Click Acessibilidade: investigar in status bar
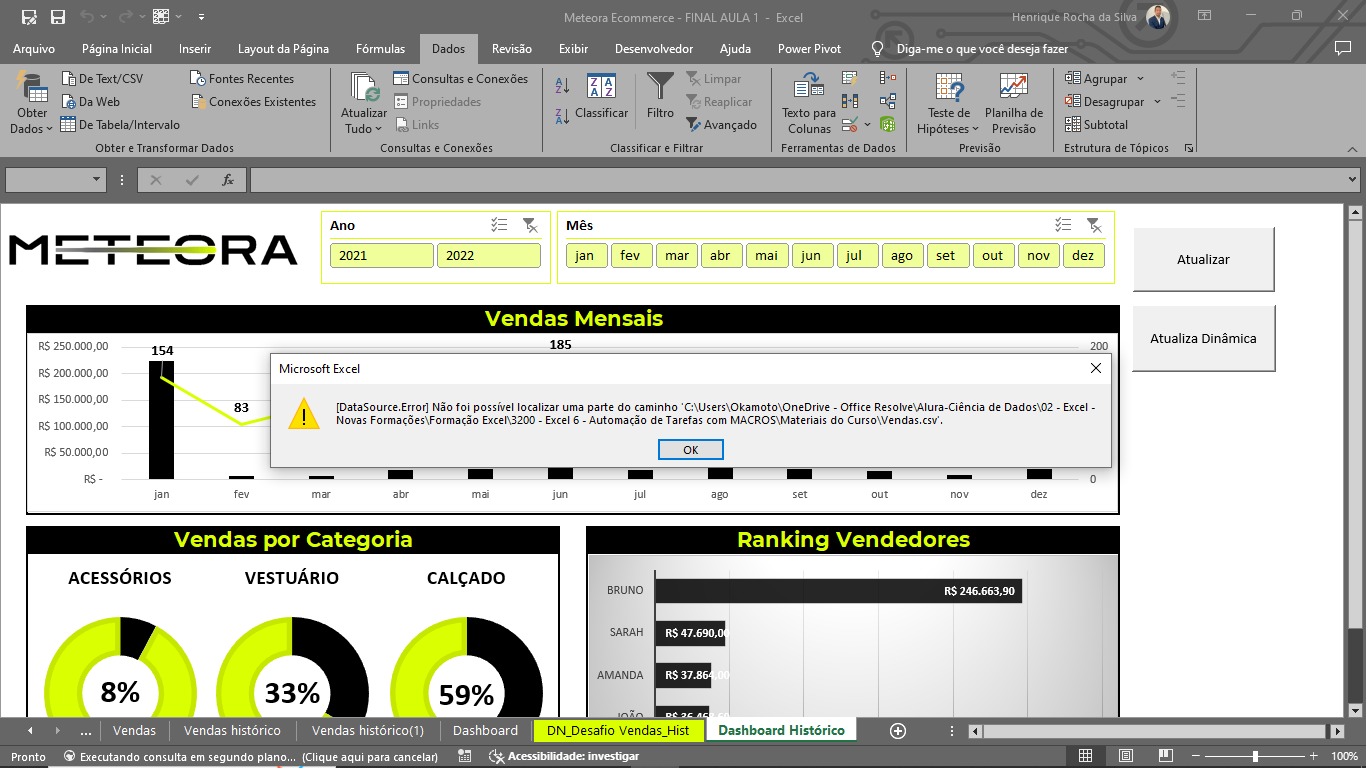This screenshot has height=768, width=1366. [563, 757]
